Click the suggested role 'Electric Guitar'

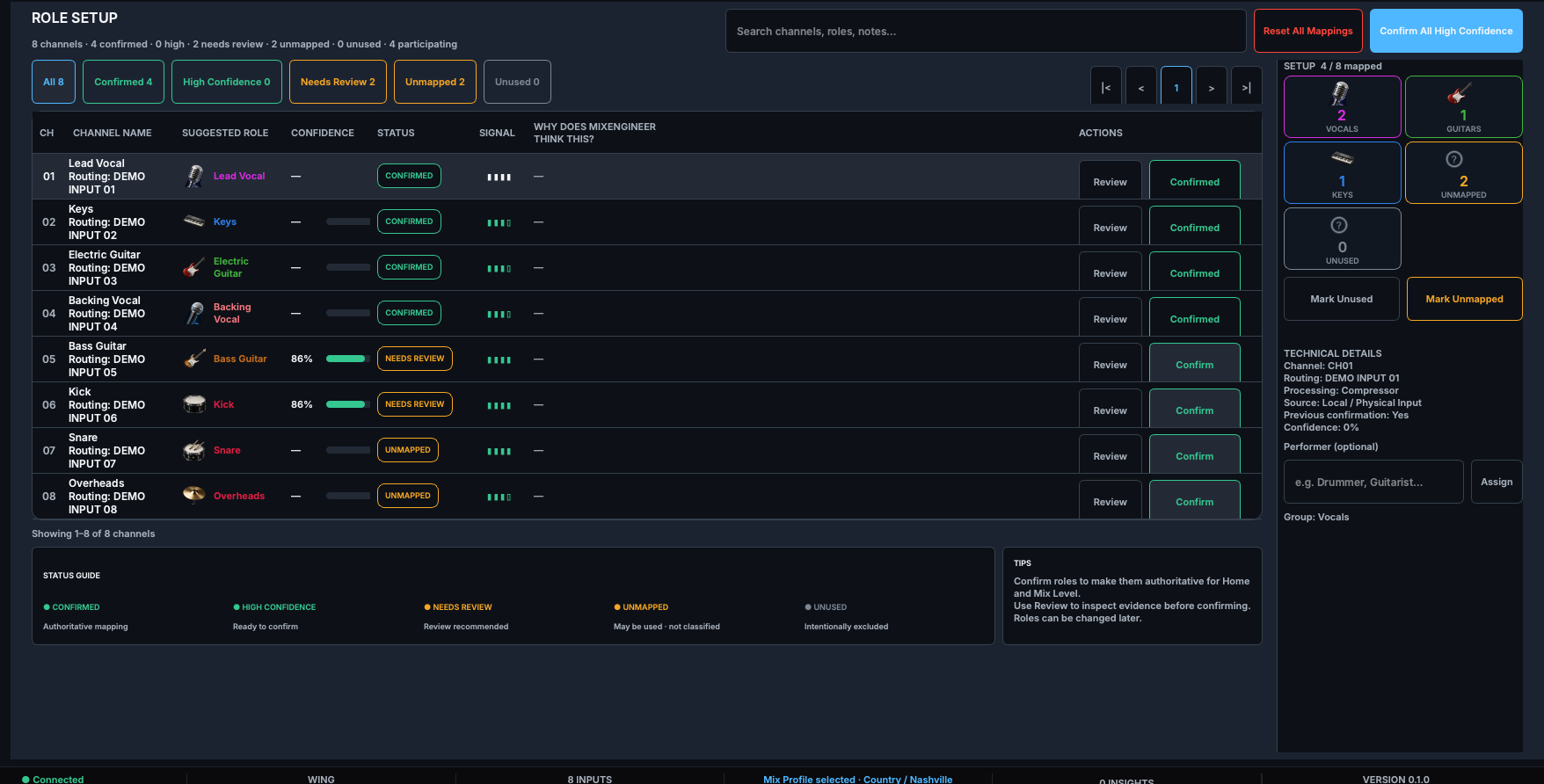(x=231, y=267)
